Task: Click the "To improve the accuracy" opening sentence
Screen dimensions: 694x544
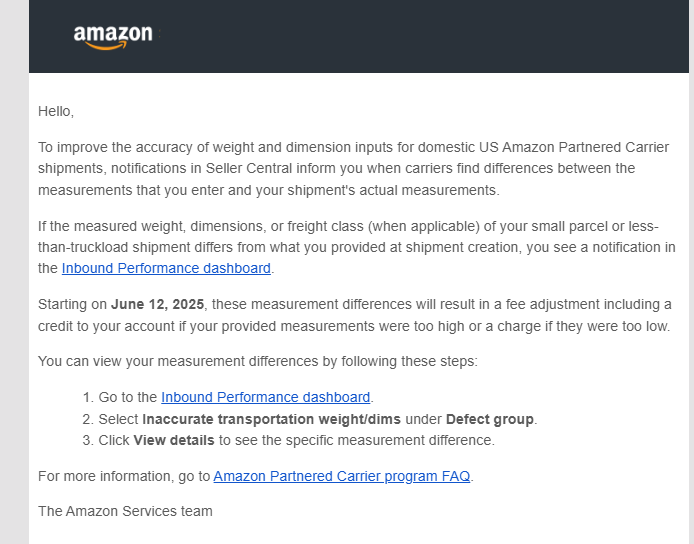Action: (x=353, y=168)
